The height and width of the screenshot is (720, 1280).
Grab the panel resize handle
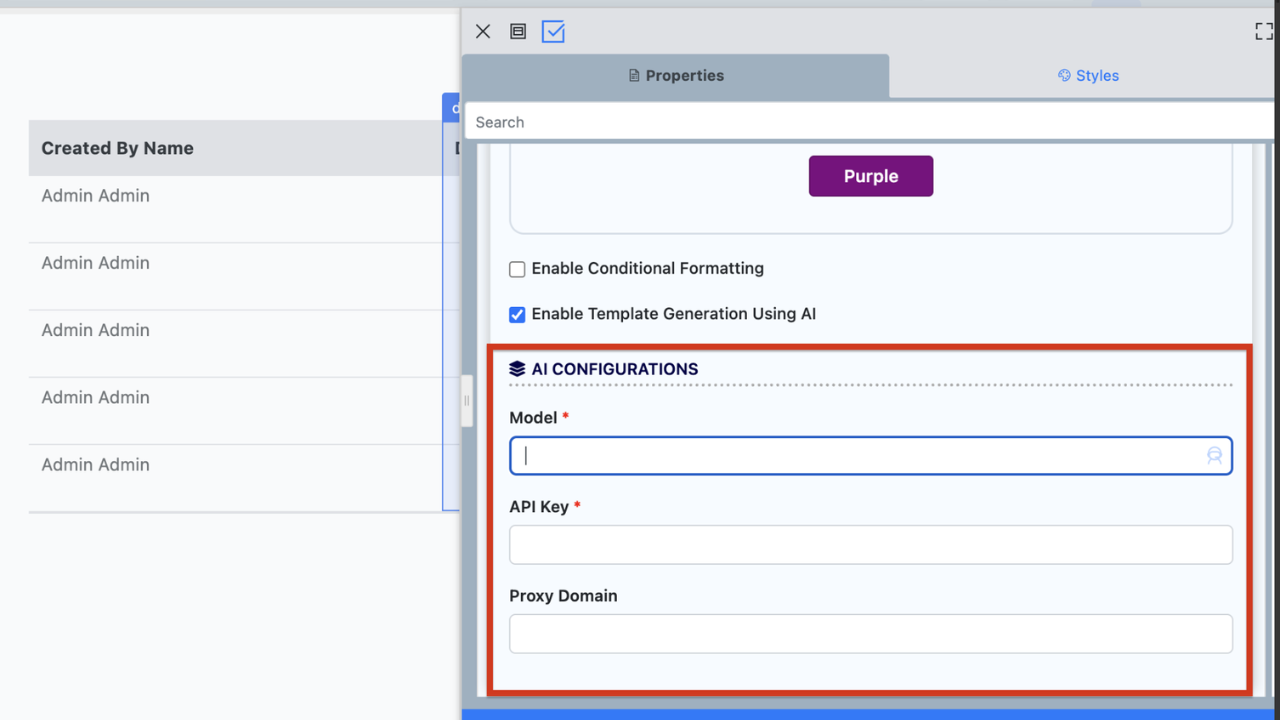(466, 400)
